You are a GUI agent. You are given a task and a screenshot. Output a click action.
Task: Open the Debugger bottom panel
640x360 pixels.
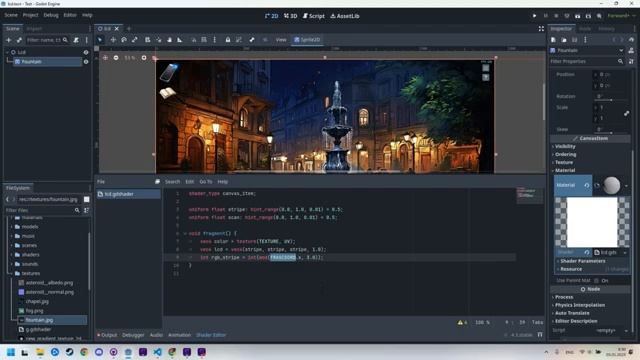coord(133,335)
